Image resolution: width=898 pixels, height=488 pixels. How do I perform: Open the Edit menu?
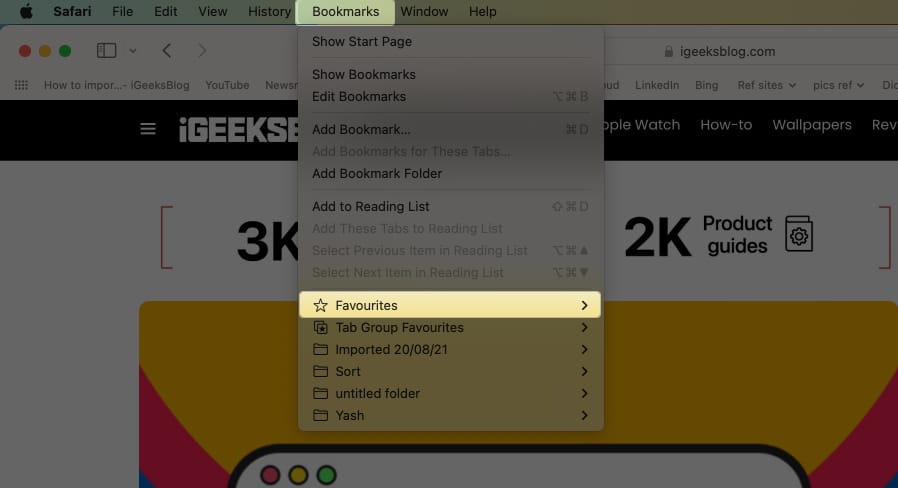[x=166, y=11]
